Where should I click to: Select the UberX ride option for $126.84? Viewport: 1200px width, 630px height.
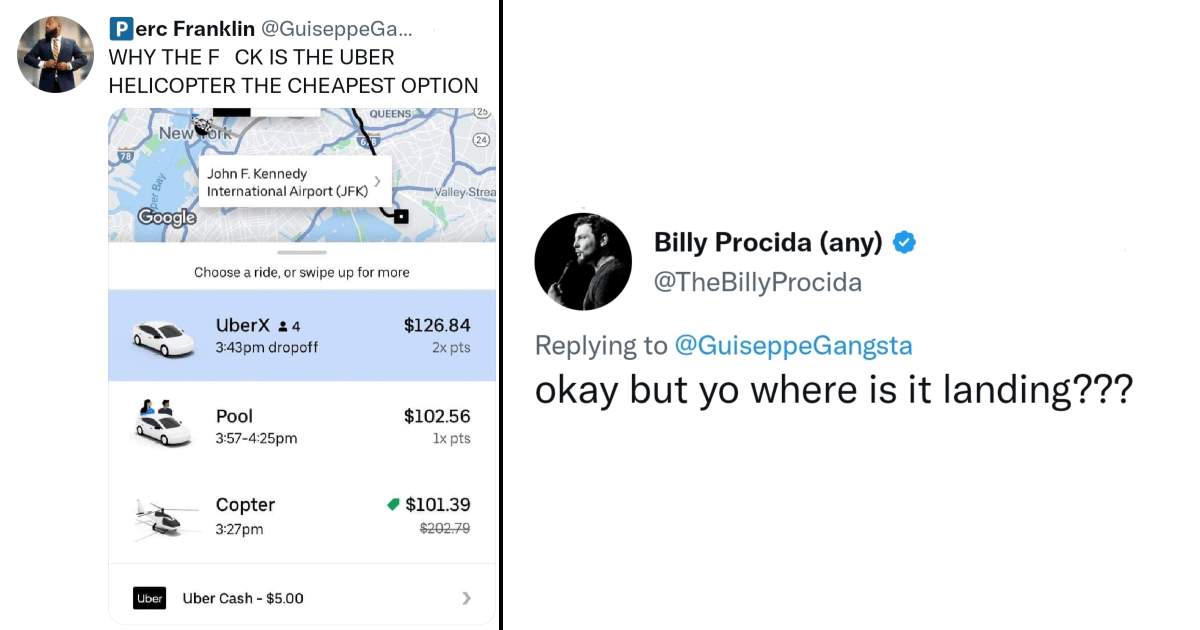(302, 335)
